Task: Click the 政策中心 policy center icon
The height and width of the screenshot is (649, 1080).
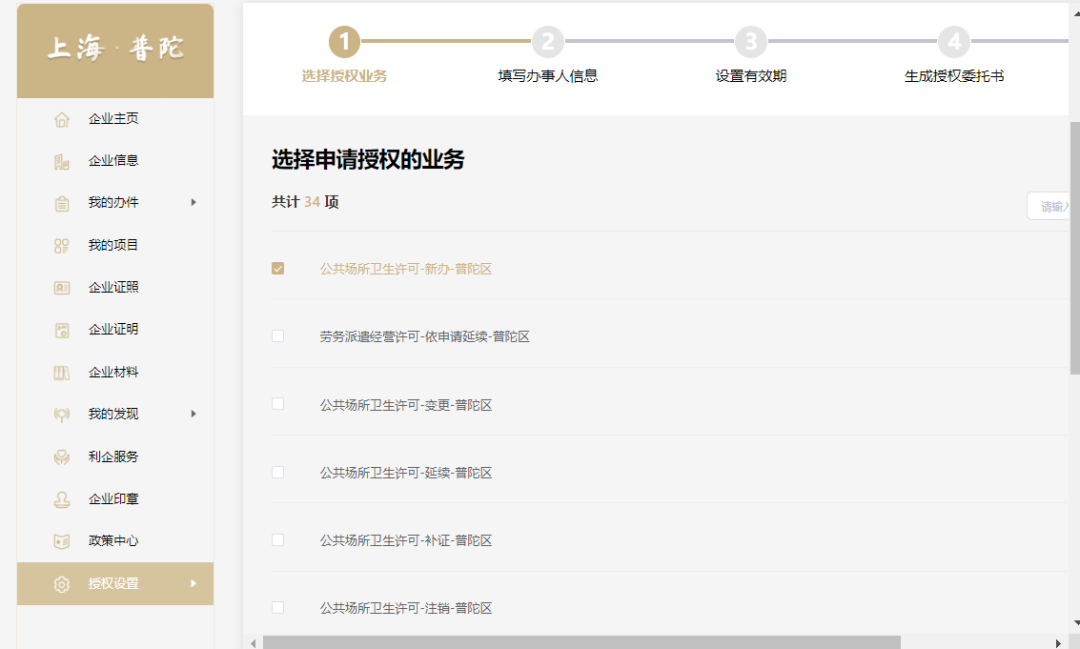Action: [x=61, y=541]
